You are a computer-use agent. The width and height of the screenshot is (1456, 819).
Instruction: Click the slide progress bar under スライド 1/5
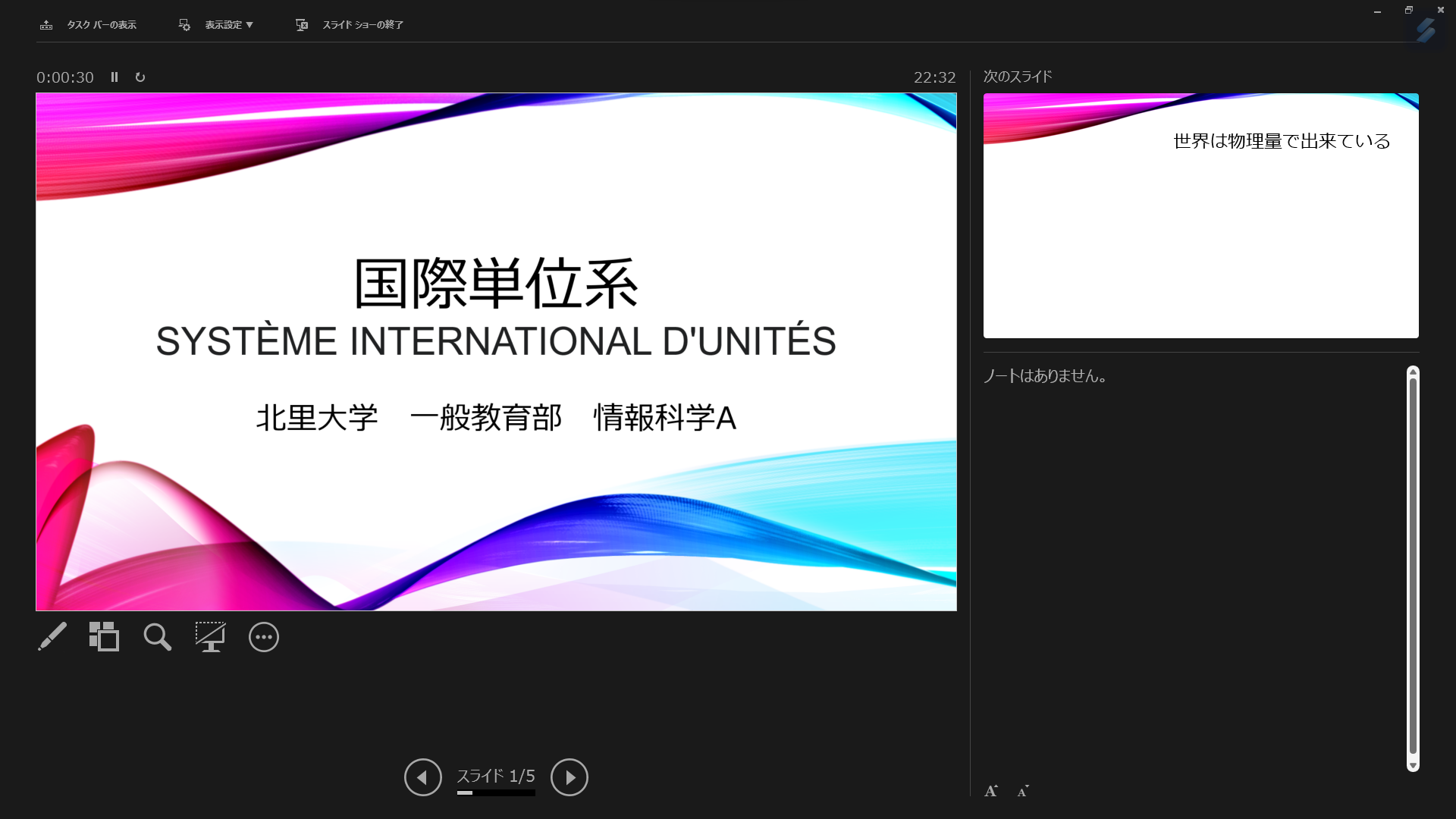(496, 793)
